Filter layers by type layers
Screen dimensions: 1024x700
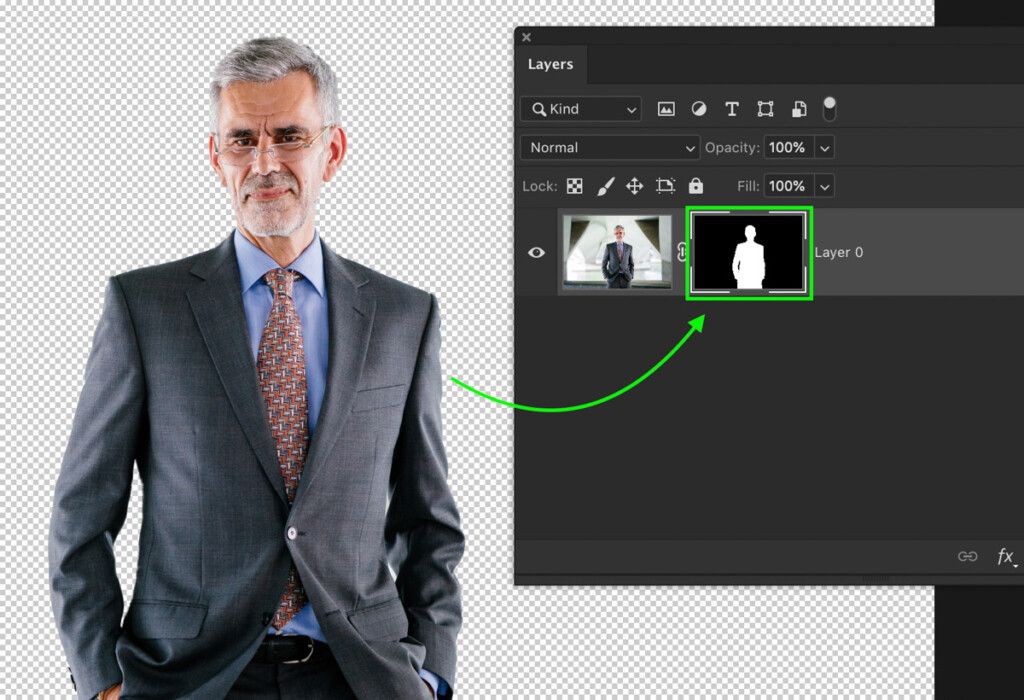[x=732, y=109]
